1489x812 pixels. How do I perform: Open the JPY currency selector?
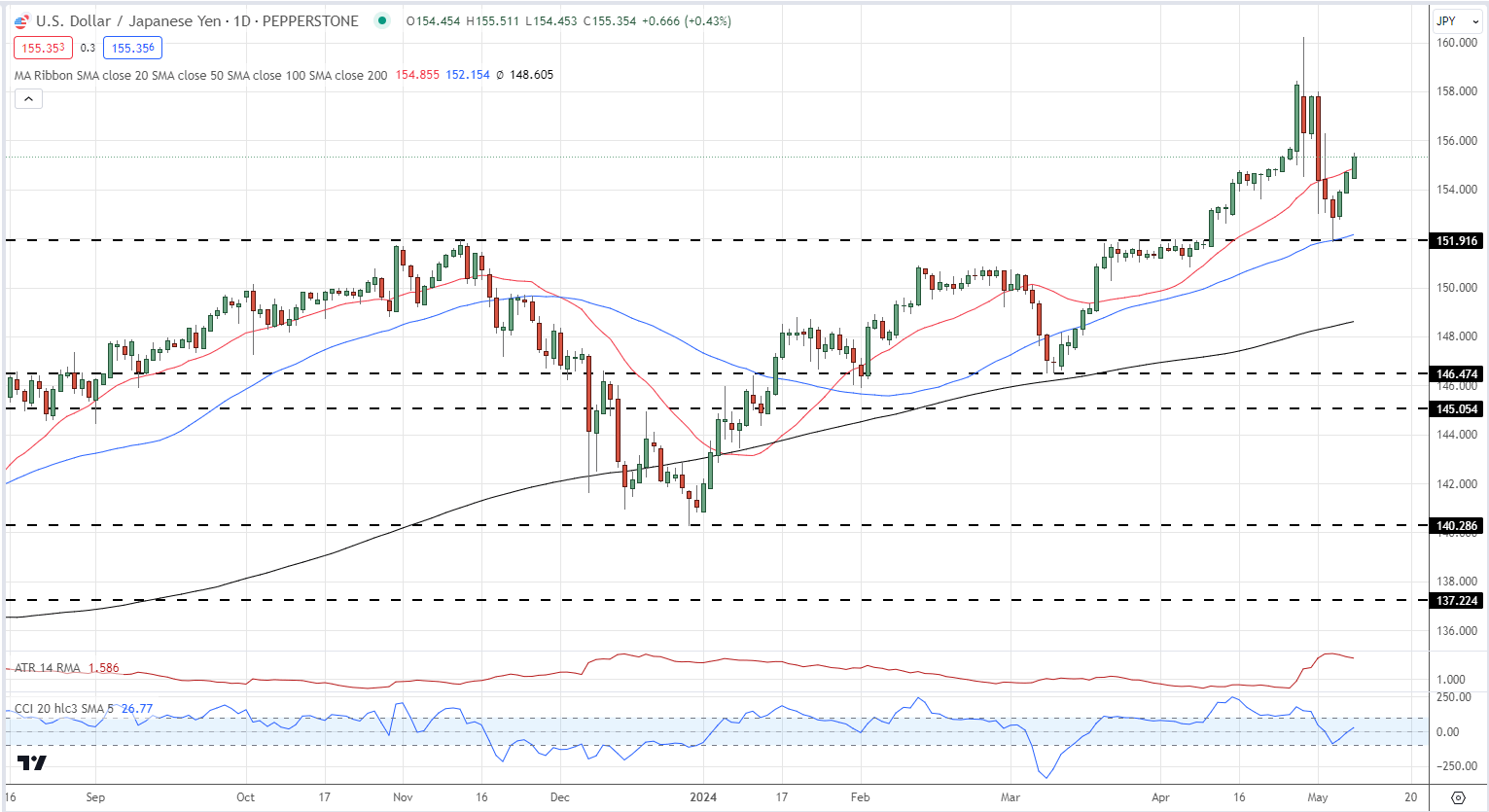[1455, 20]
